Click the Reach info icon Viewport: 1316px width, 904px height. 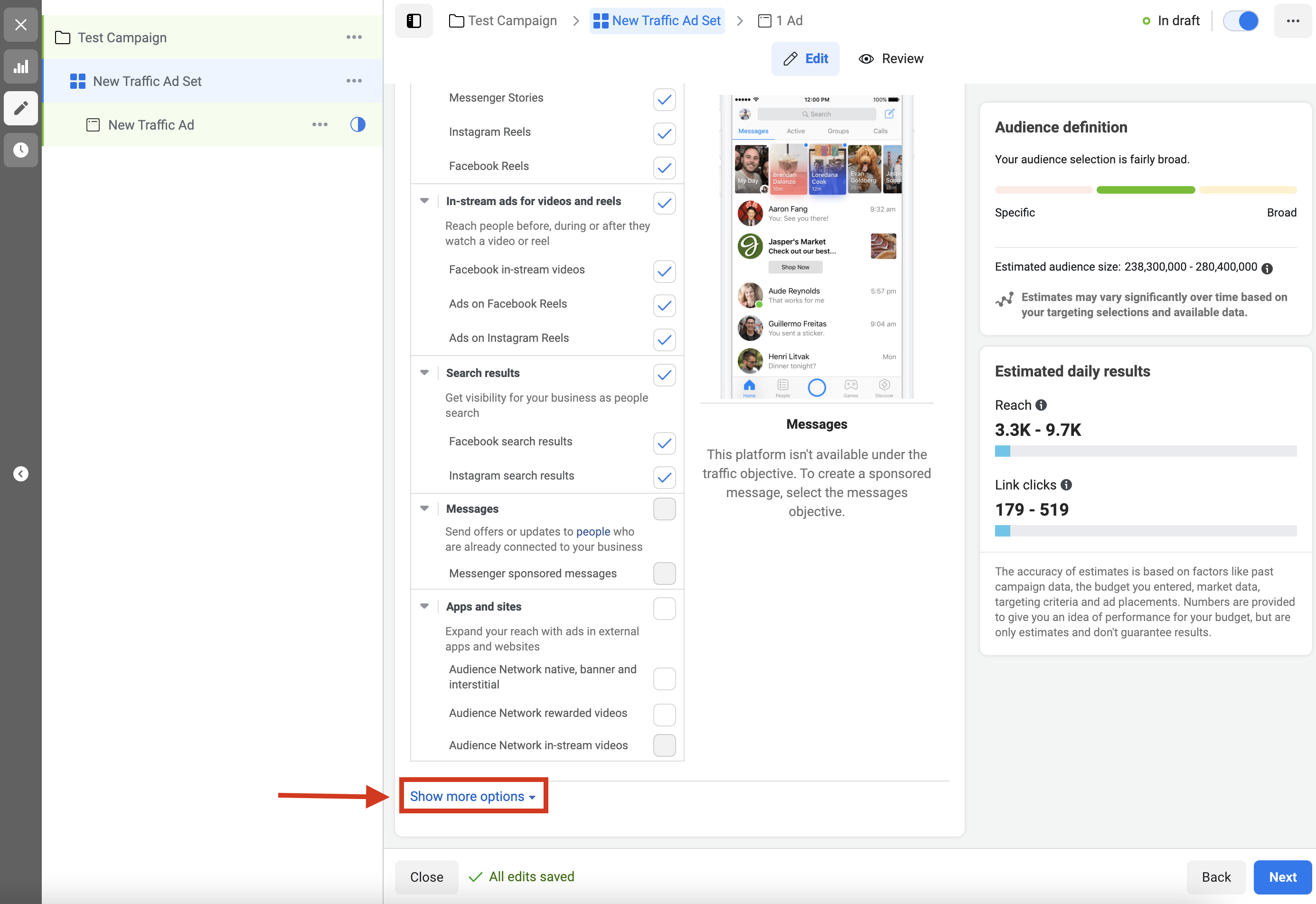[x=1042, y=405]
